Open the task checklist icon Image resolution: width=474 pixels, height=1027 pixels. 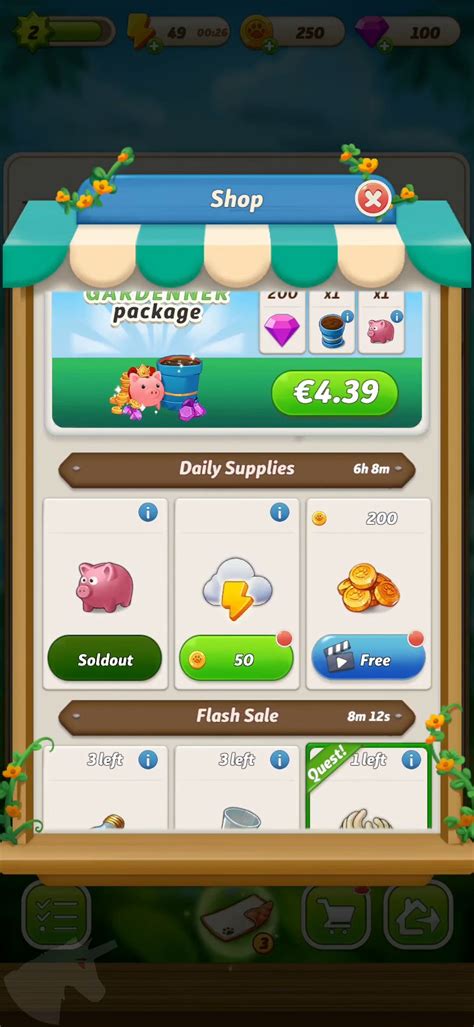click(56, 916)
